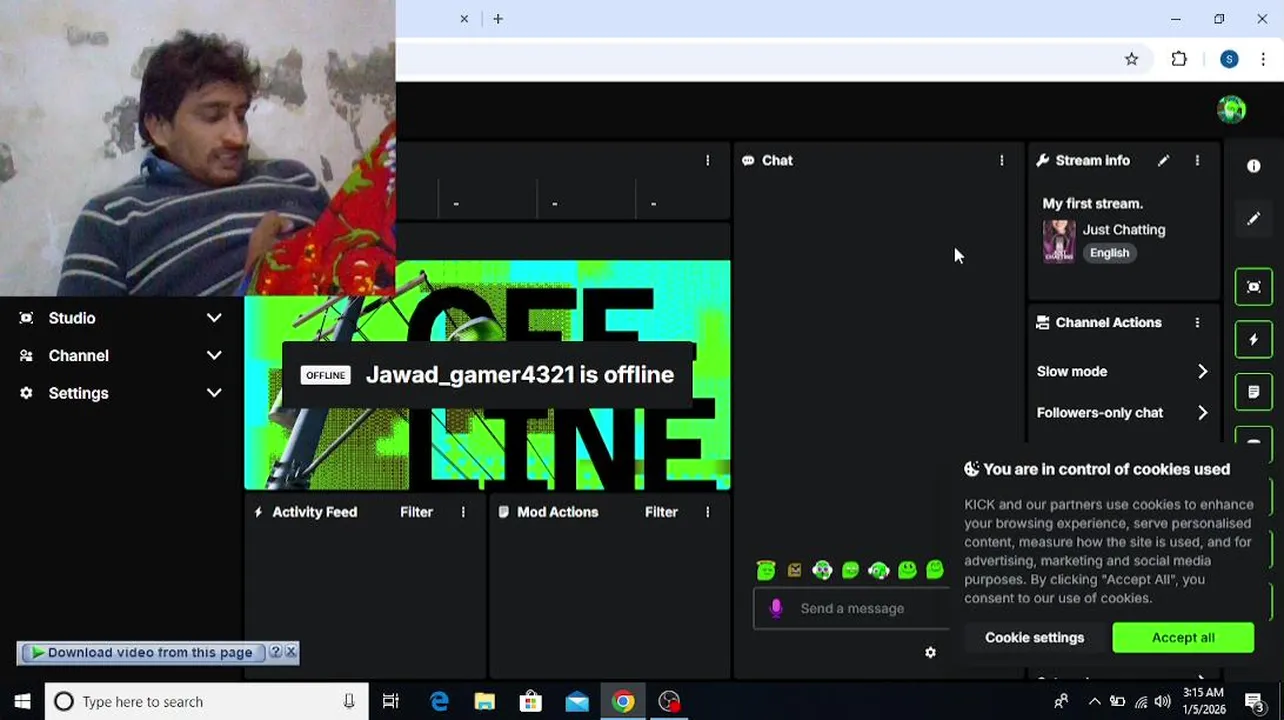The height and width of the screenshot is (720, 1284).
Task: Click the purple microphone icon in chat input
Action: pyautogui.click(x=776, y=608)
